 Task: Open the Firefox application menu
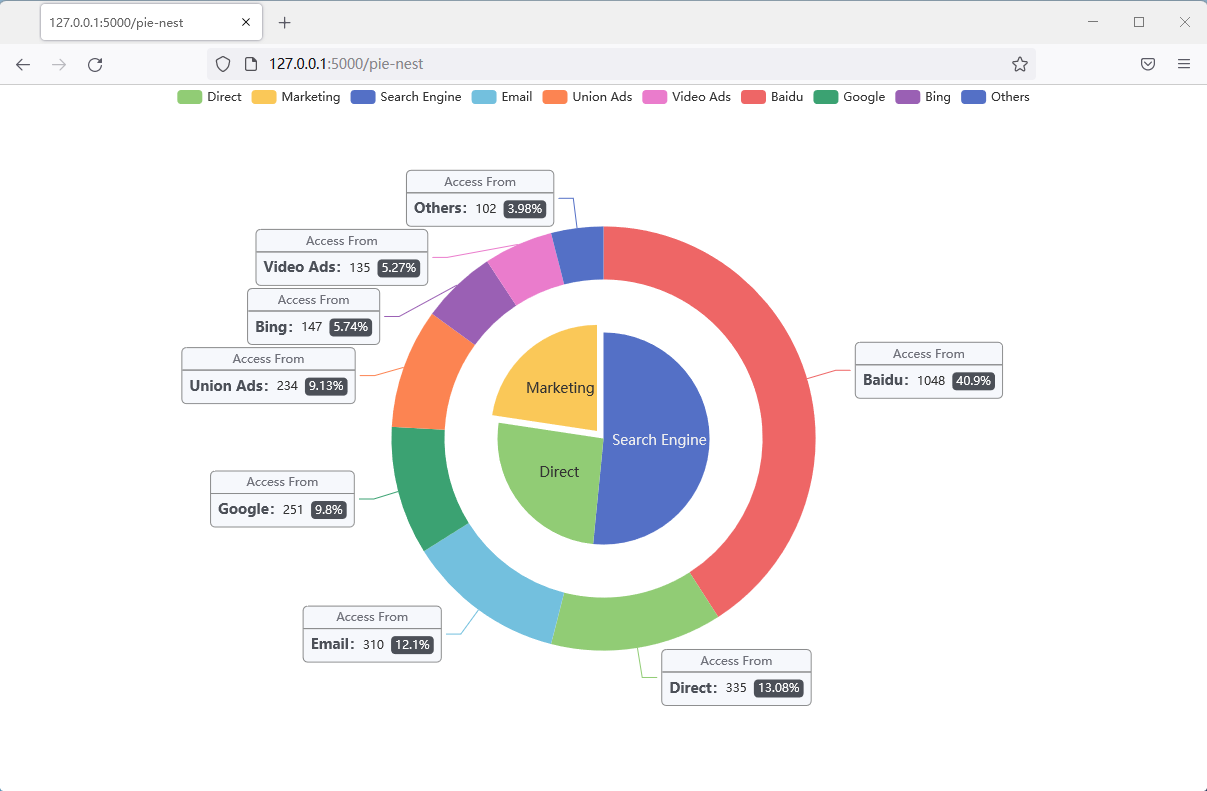coord(1183,64)
